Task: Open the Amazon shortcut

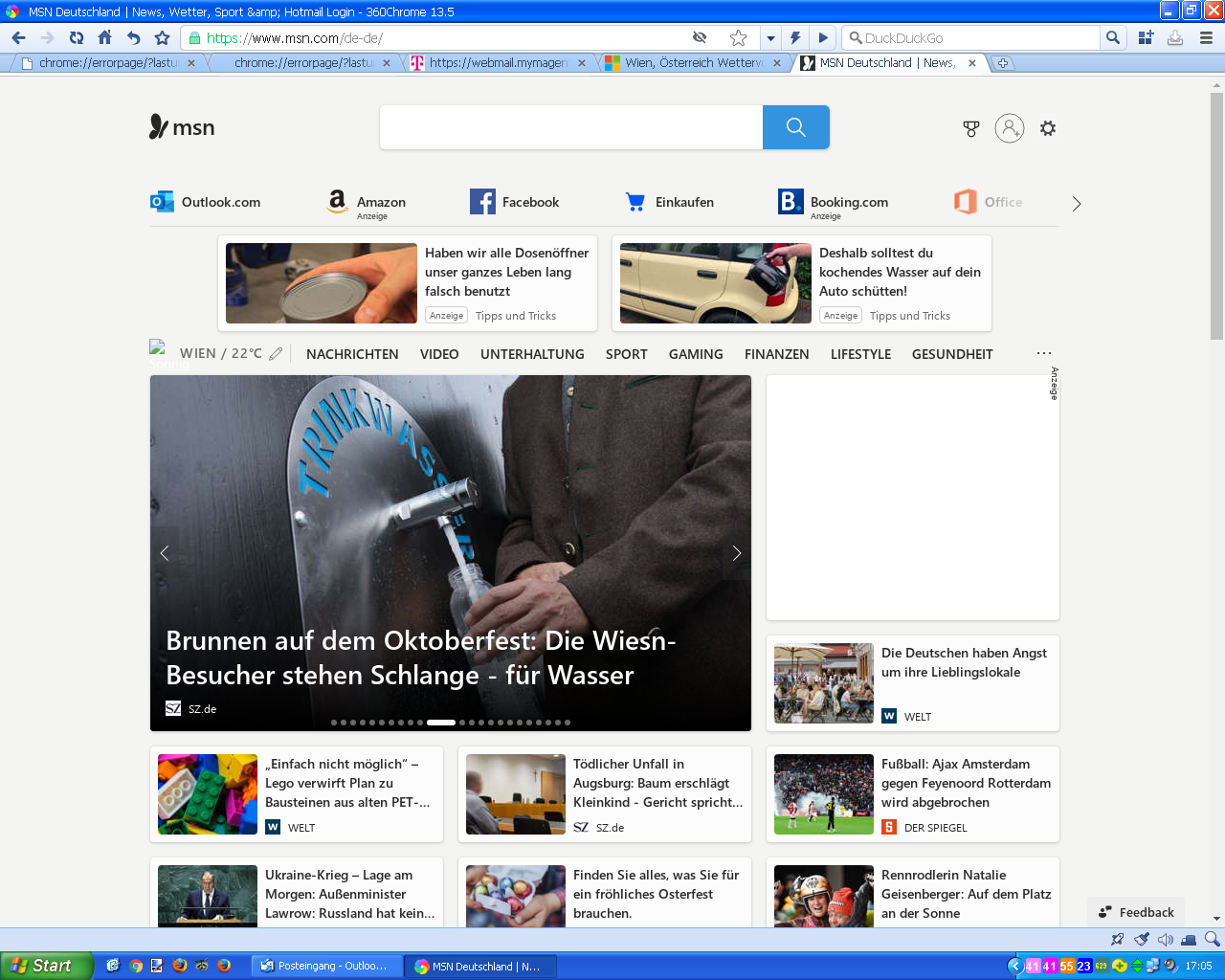Action: 366,204
